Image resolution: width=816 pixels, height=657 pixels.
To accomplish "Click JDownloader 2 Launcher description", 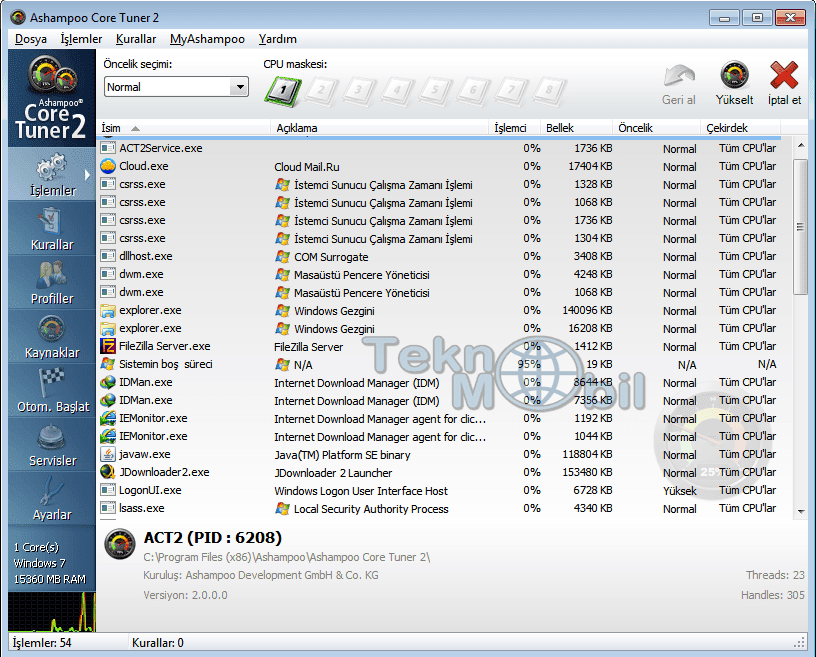I will point(333,473).
